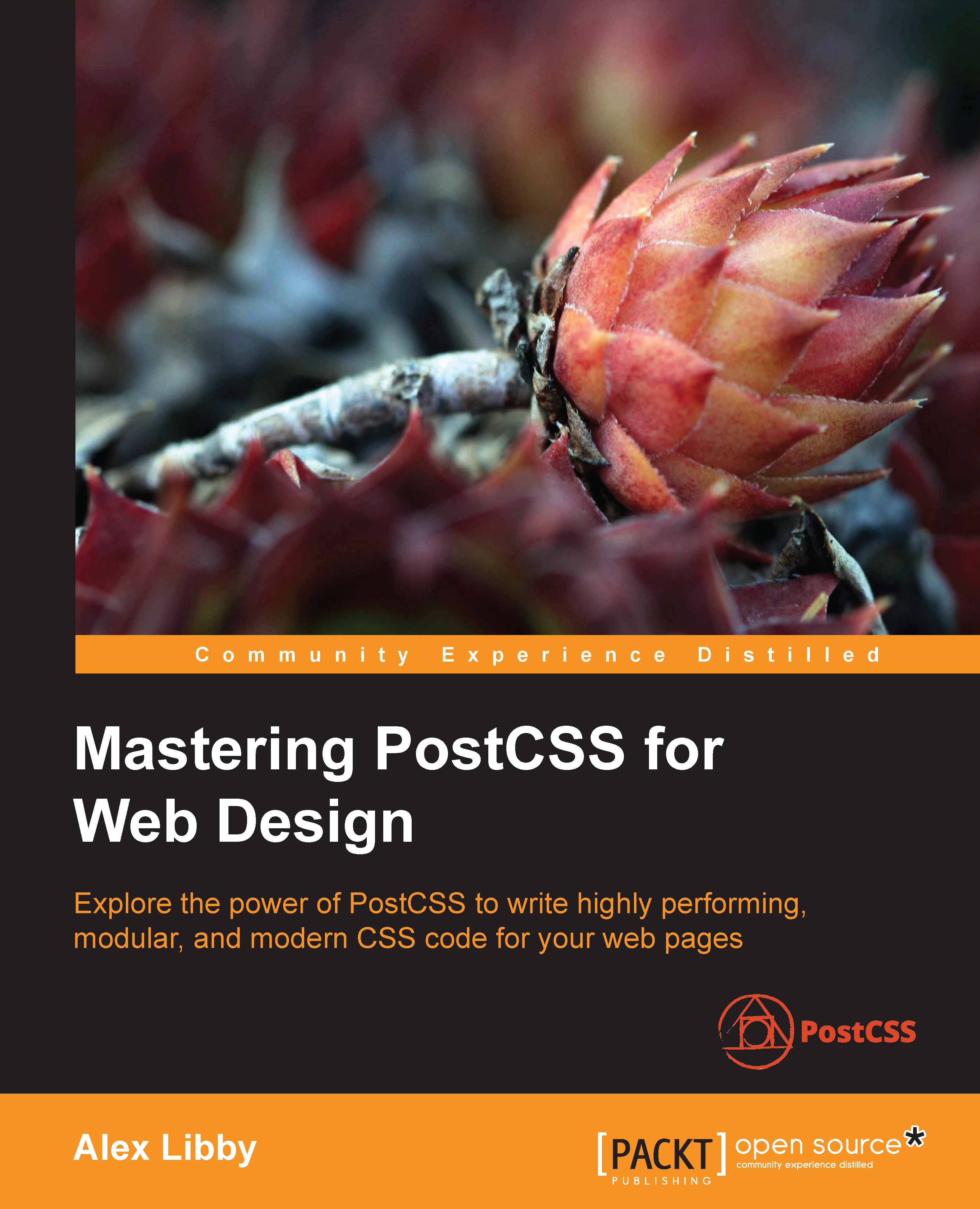Click the book cover thumbnail
The image size is (980, 1209).
click(x=490, y=604)
